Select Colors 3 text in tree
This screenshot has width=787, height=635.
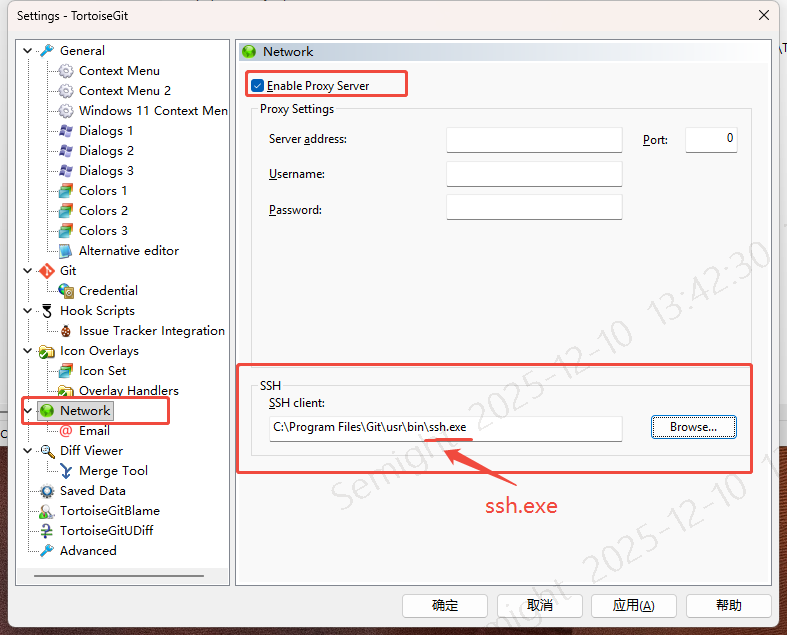[x=103, y=231]
